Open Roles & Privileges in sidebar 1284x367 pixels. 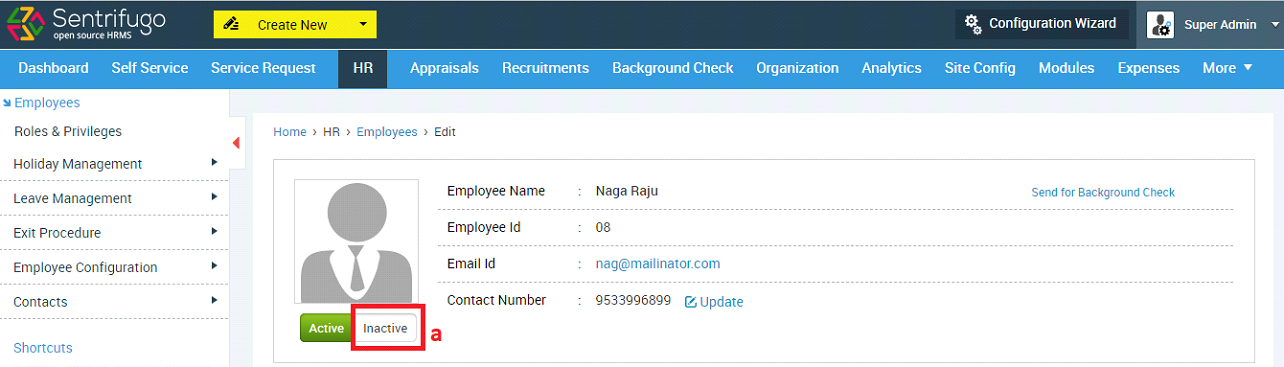pos(68,131)
